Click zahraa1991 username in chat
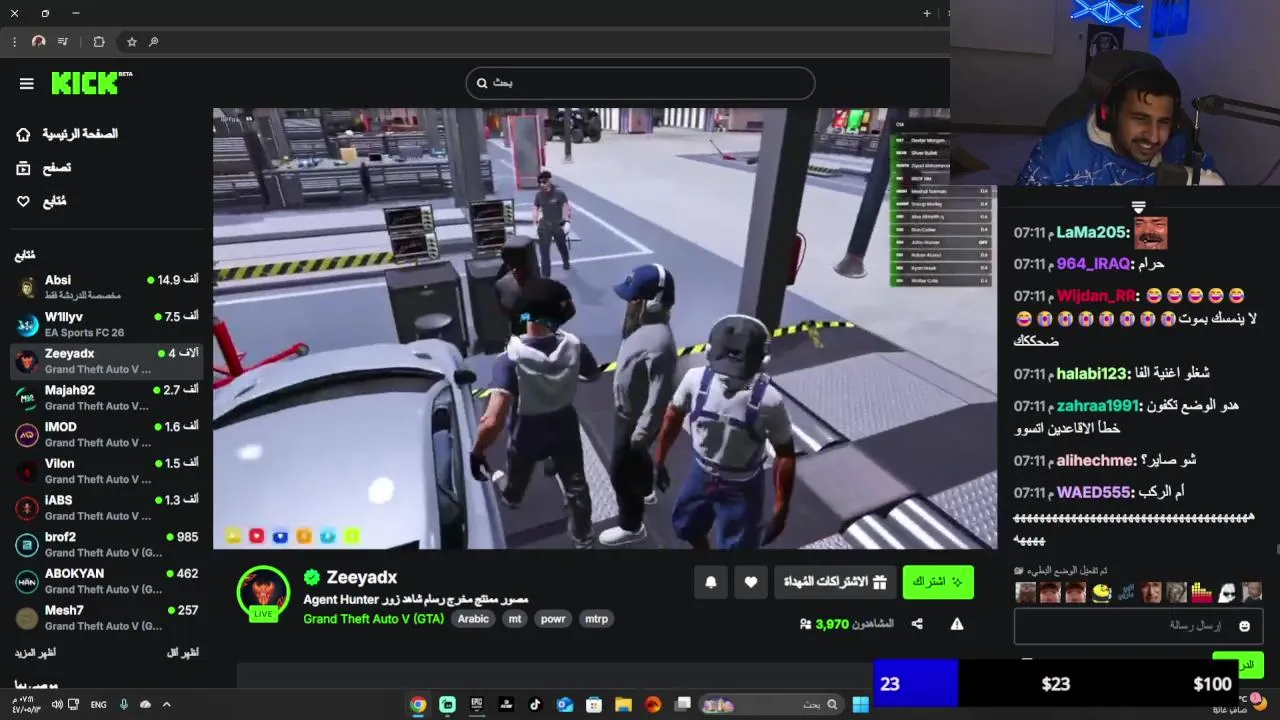Screen dimensions: 1280x720 [1098, 405]
